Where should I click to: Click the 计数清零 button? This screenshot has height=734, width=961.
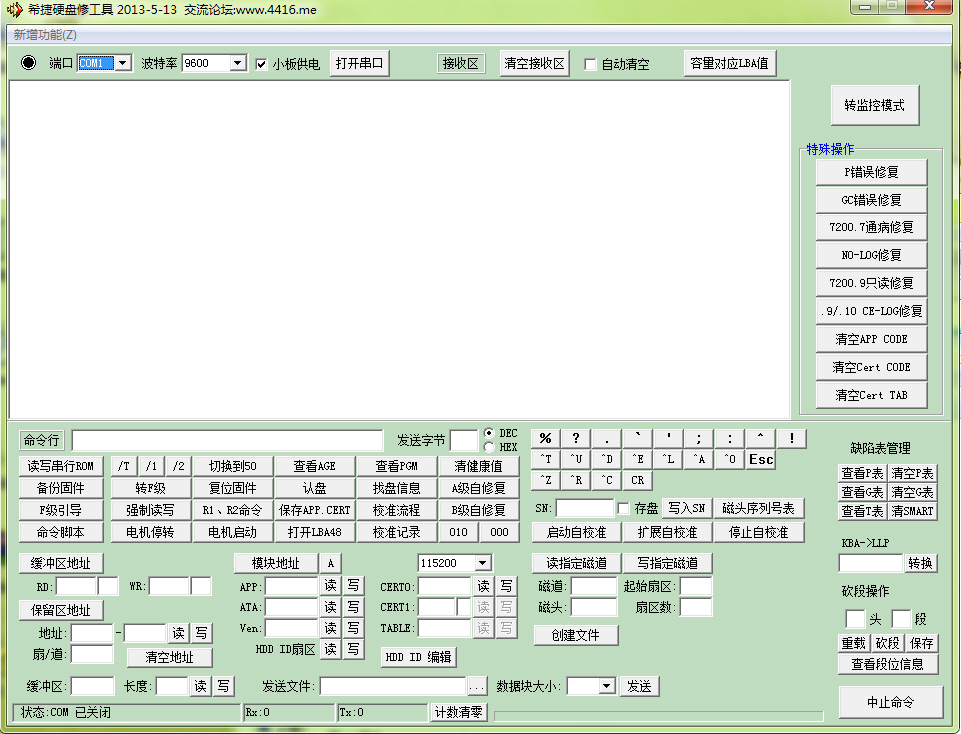(458, 712)
